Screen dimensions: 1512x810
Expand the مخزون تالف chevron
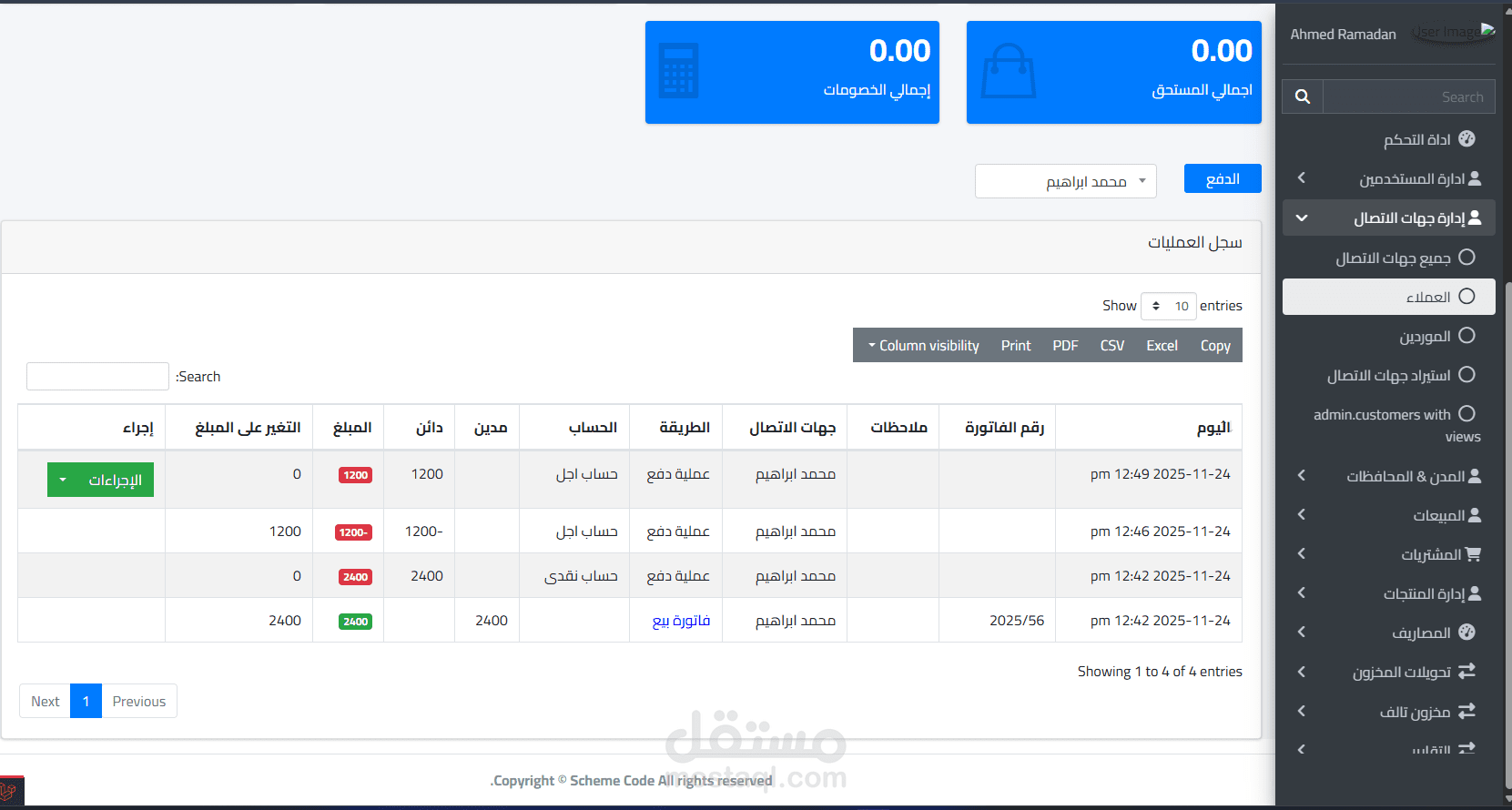[1302, 711]
